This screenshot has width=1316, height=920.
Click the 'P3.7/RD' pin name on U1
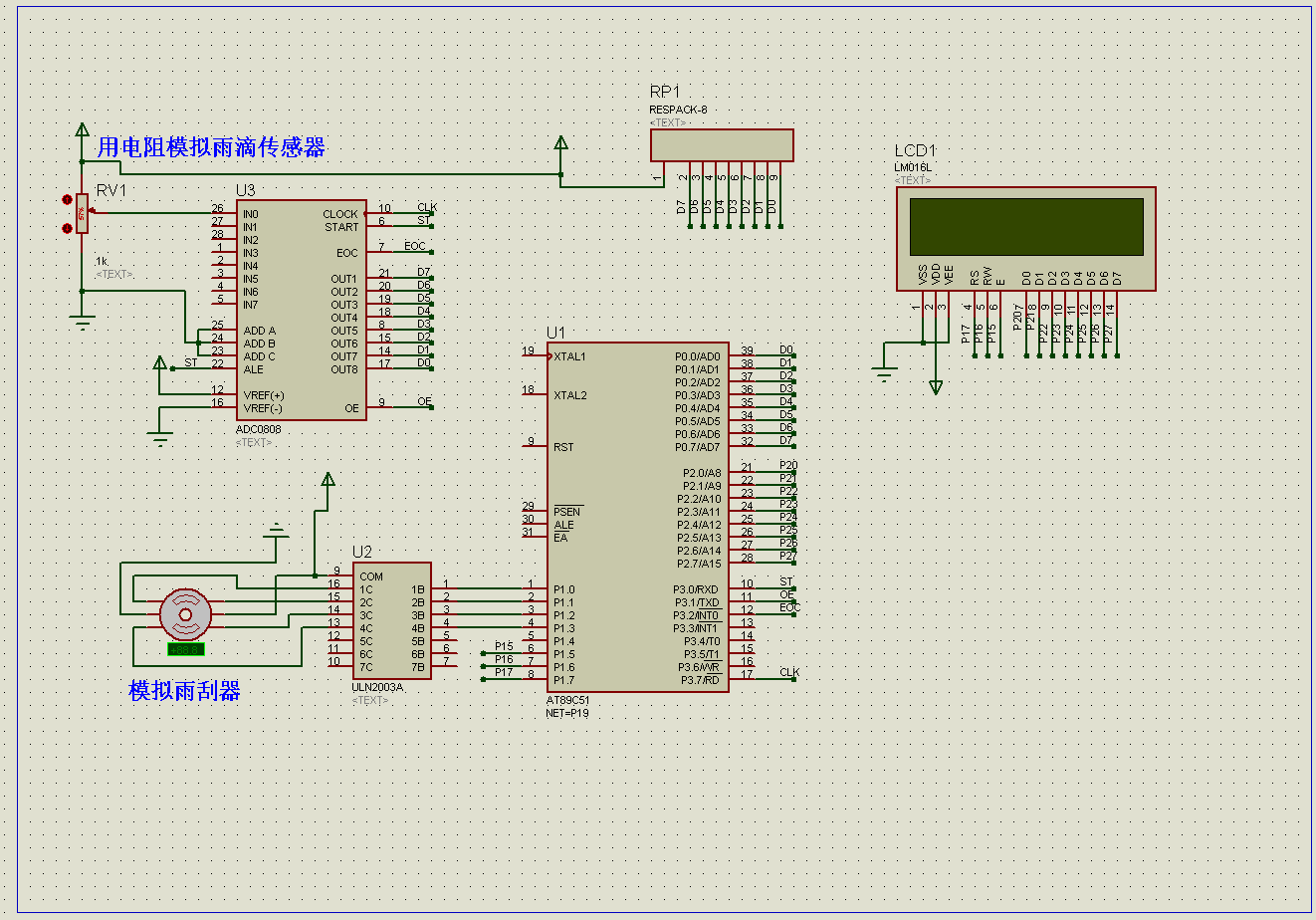tap(700, 680)
